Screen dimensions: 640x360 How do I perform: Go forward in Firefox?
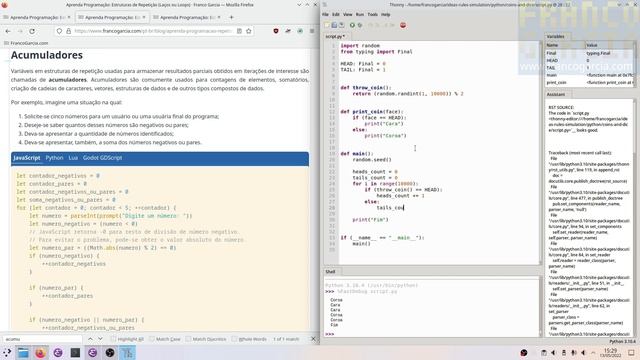click(20, 31)
